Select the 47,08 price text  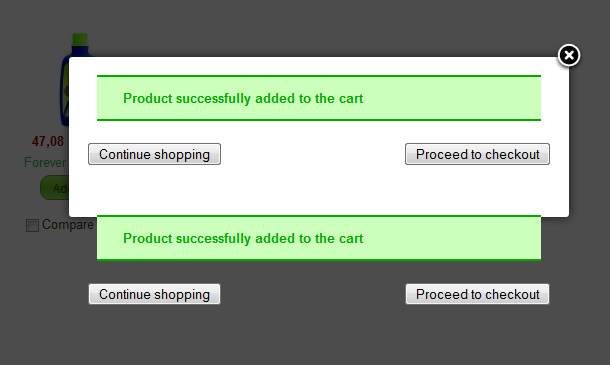click(48, 141)
